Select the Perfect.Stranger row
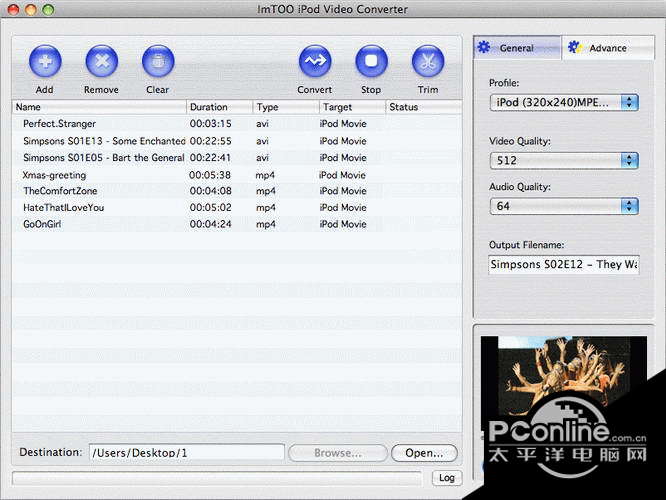666x500 pixels. (237, 124)
